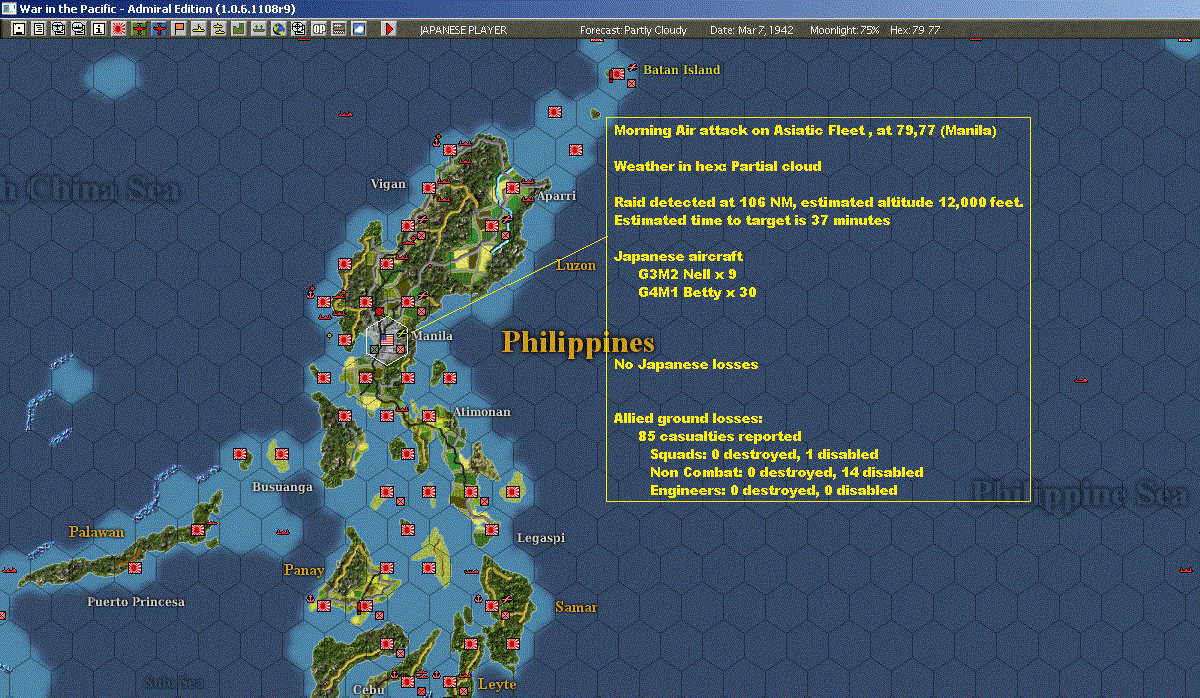Screen dimensions: 1200x698
Task: Click the orange flag toolbar icon
Action: click(179, 29)
